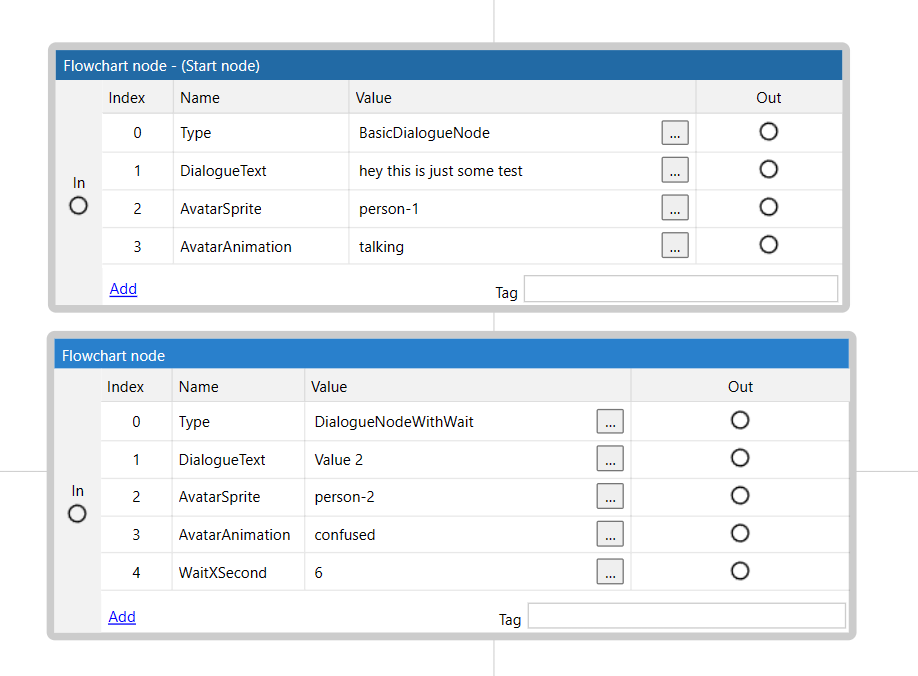Click the Out connector of the confused AvatarAnimation row
Screen dimensions: 918x676
(740, 534)
